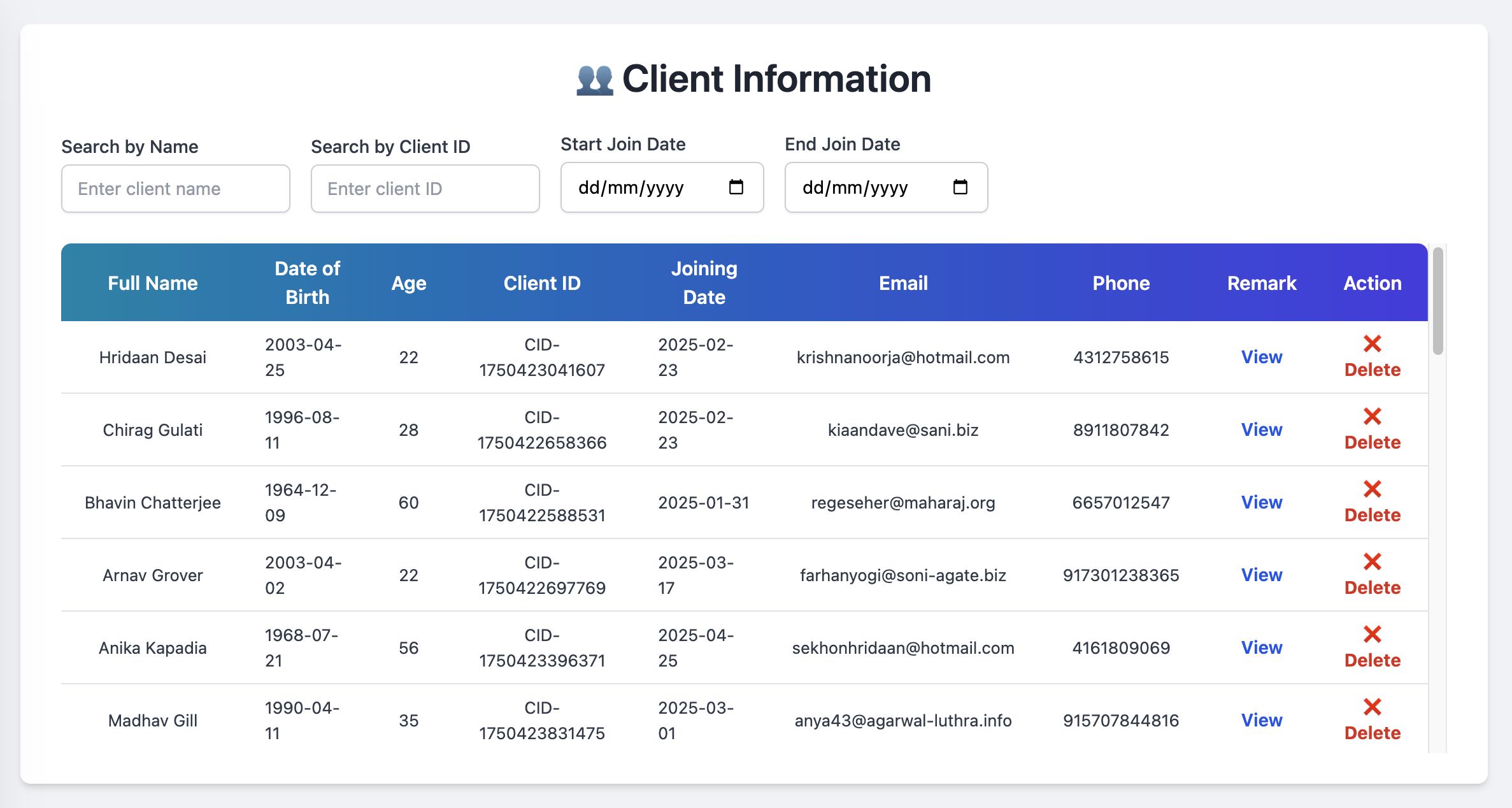Click the red X delete icon for Hridaan Desai
This screenshot has height=808, width=1512.
click(x=1373, y=344)
